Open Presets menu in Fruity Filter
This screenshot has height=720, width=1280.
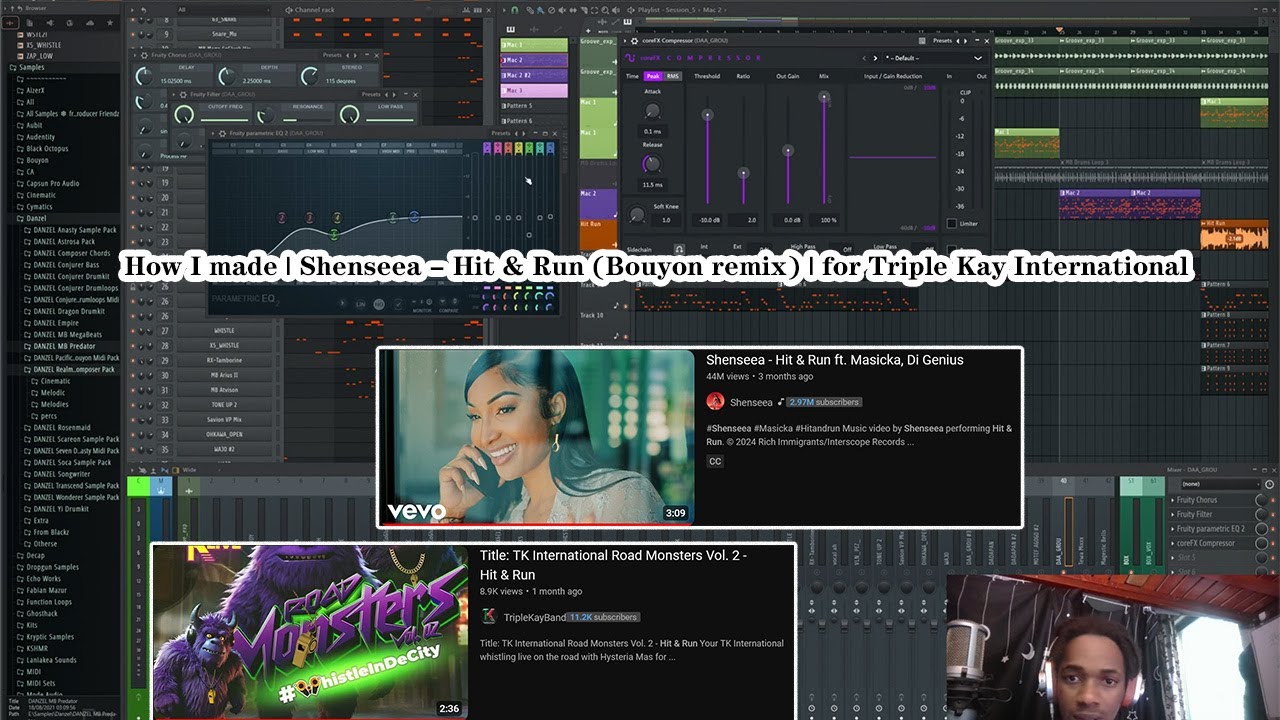tap(371, 94)
